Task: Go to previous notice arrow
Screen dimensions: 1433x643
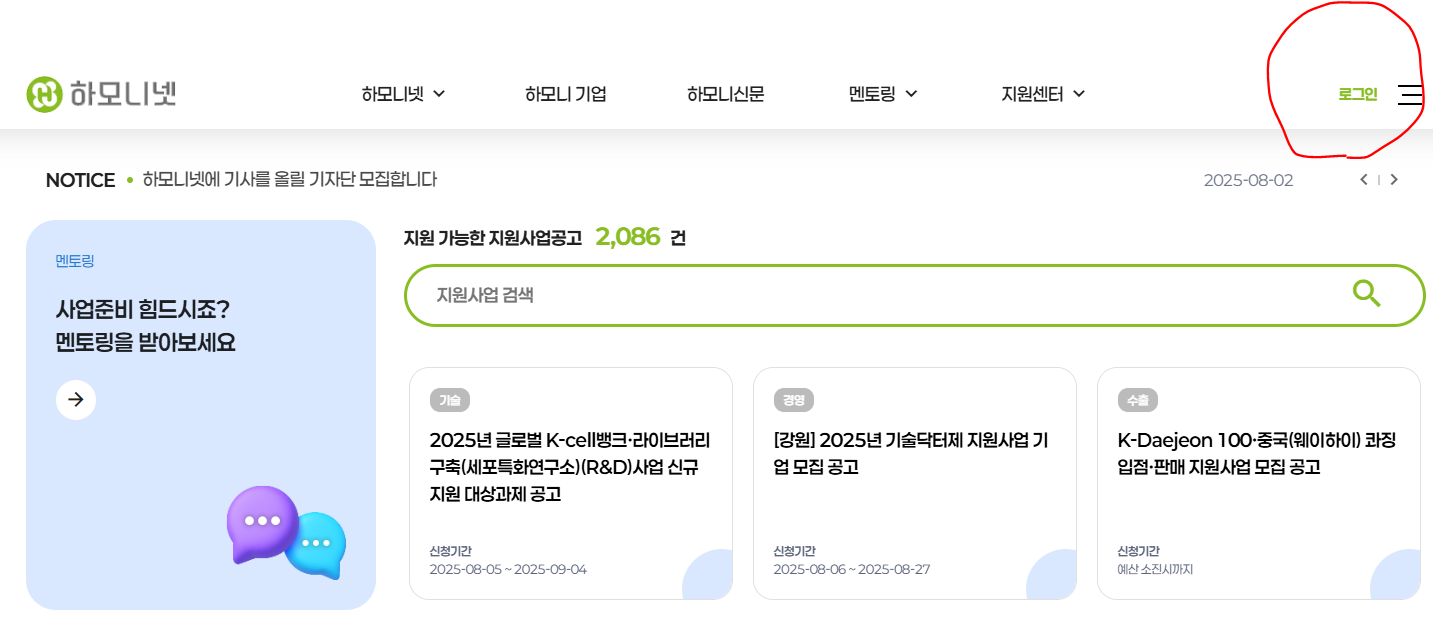Action: click(1363, 180)
